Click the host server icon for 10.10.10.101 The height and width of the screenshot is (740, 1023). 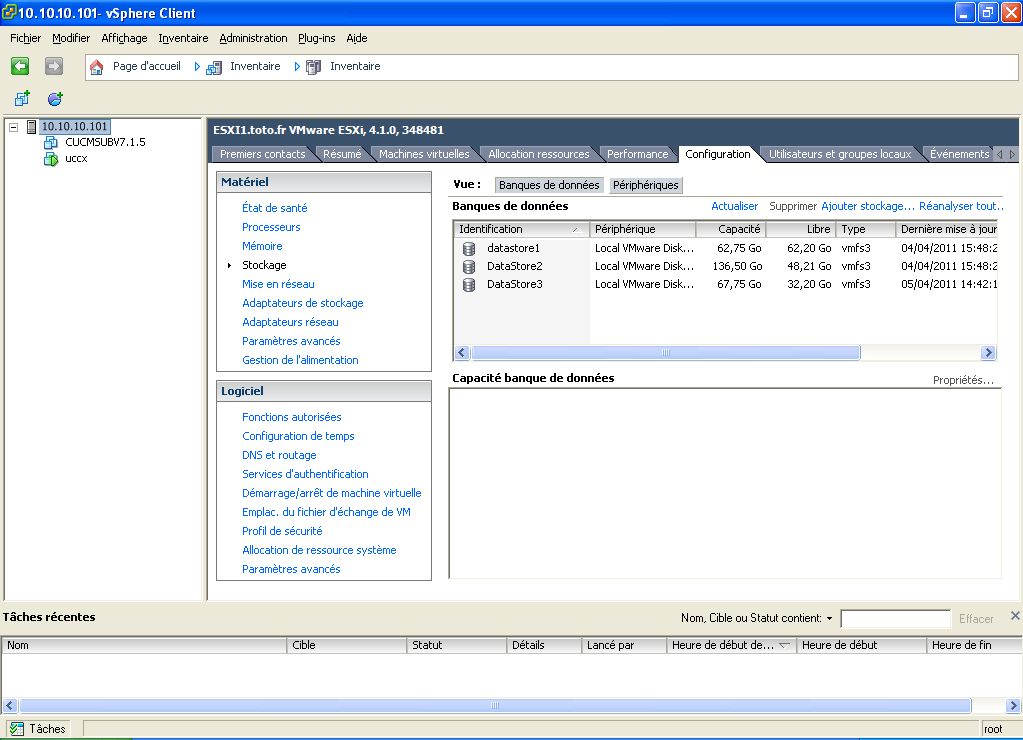31,127
